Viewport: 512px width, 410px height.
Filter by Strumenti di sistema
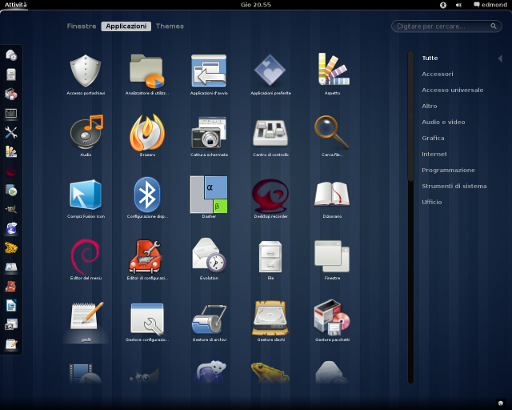coord(454,186)
